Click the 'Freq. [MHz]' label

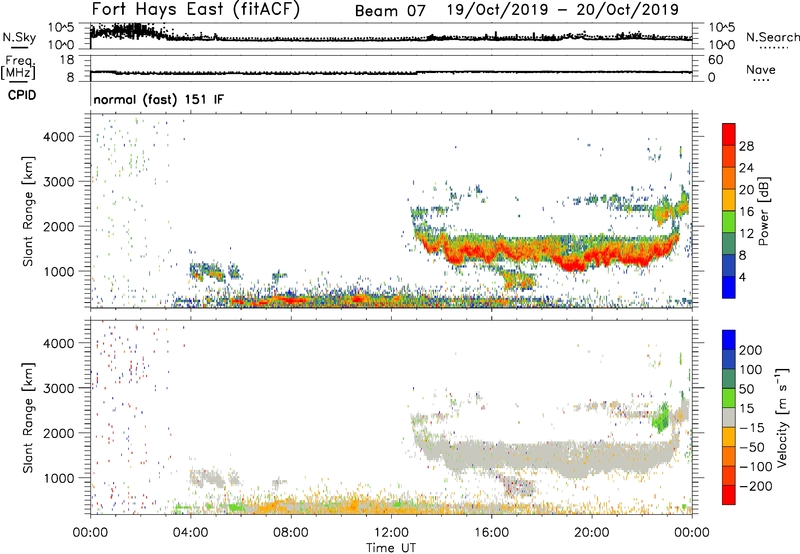coord(18,67)
